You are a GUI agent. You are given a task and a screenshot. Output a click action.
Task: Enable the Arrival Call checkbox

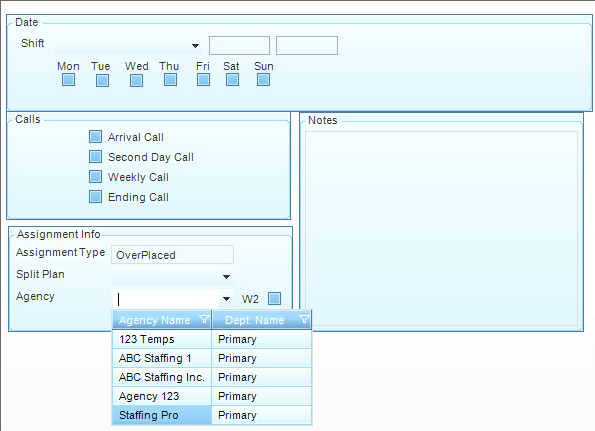coord(95,137)
